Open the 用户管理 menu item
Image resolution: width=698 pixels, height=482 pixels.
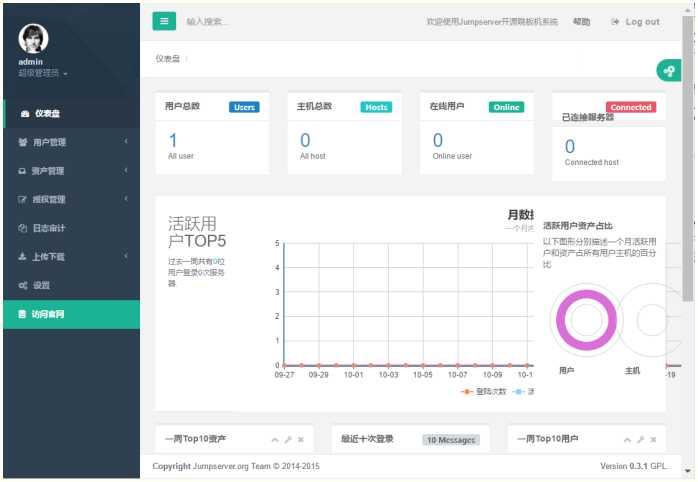[x=71, y=142]
